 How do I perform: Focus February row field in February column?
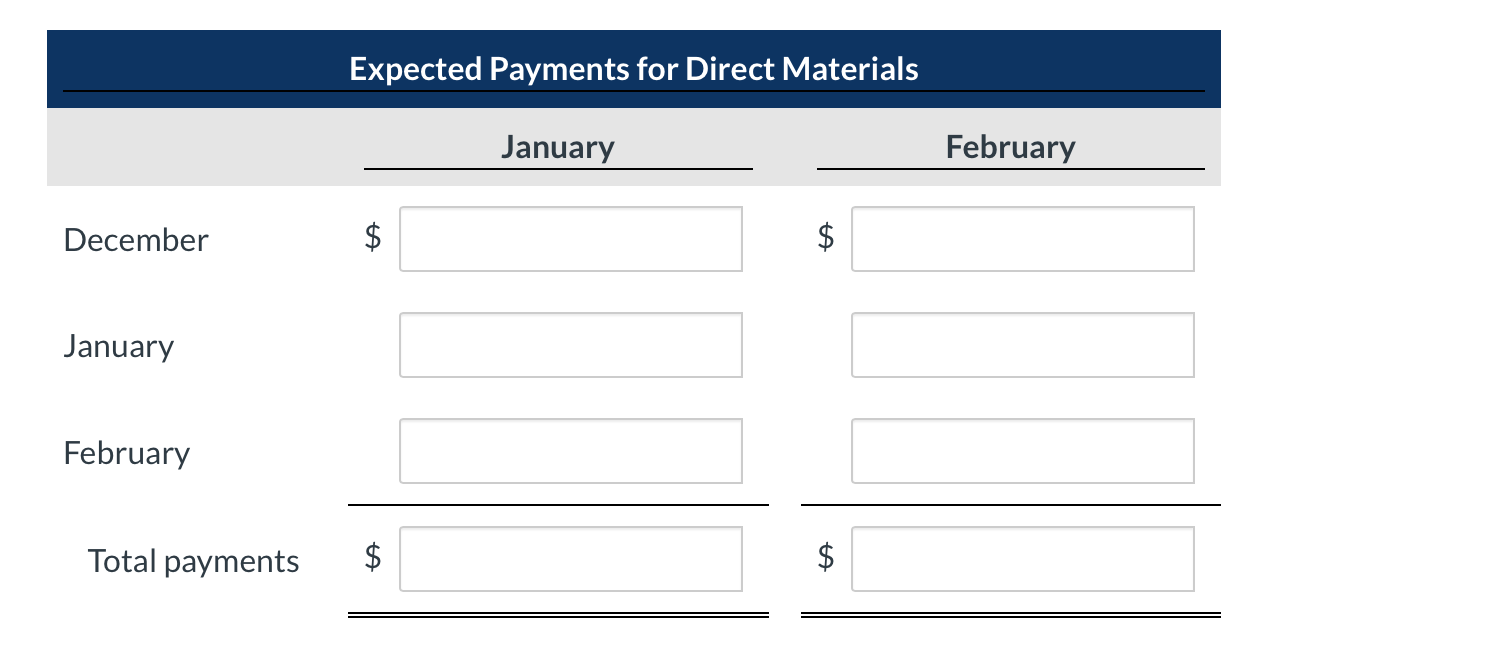(1023, 451)
